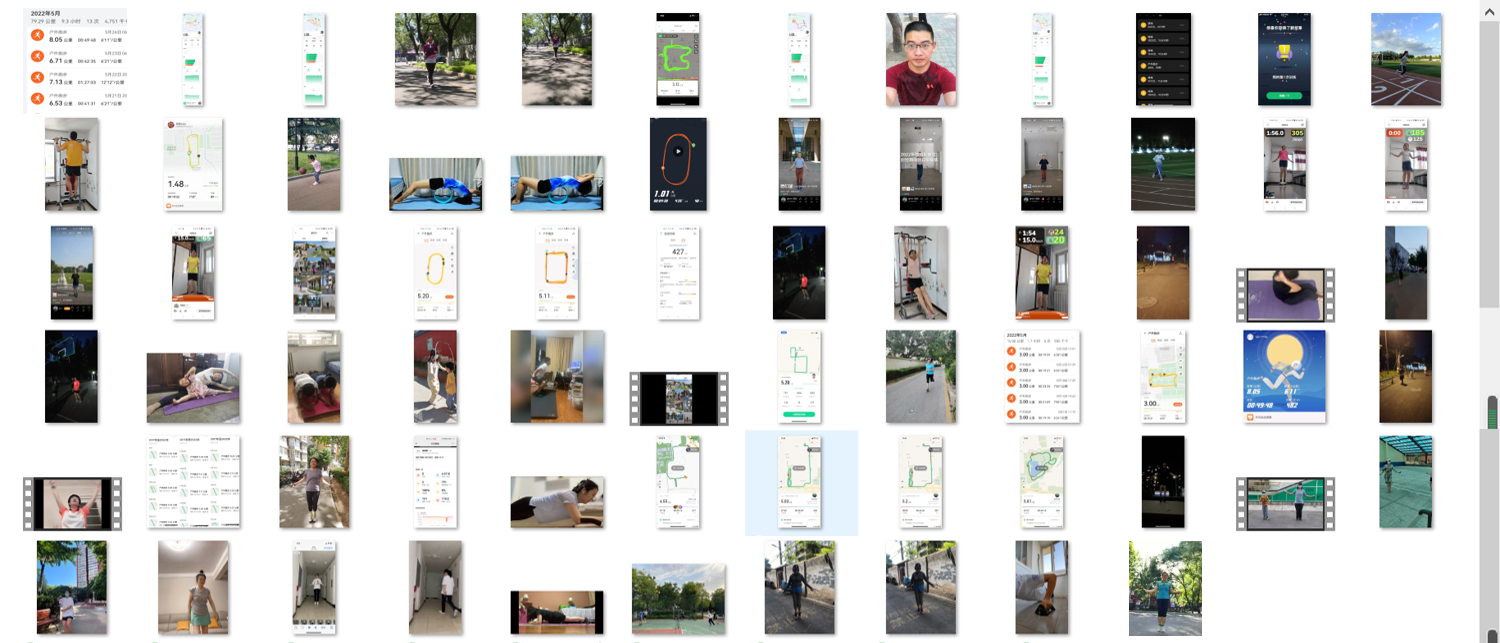
Task: Select the man doing pull-ups in yellow shirt
Action: tap(72, 164)
